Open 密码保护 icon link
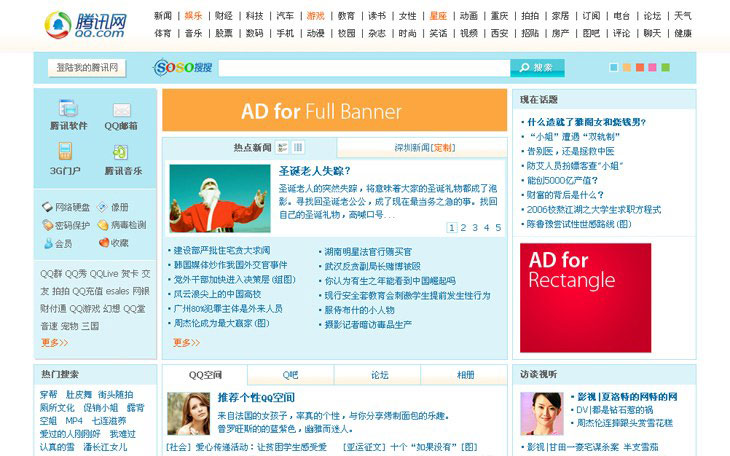730x456 pixels. click(x=66, y=225)
